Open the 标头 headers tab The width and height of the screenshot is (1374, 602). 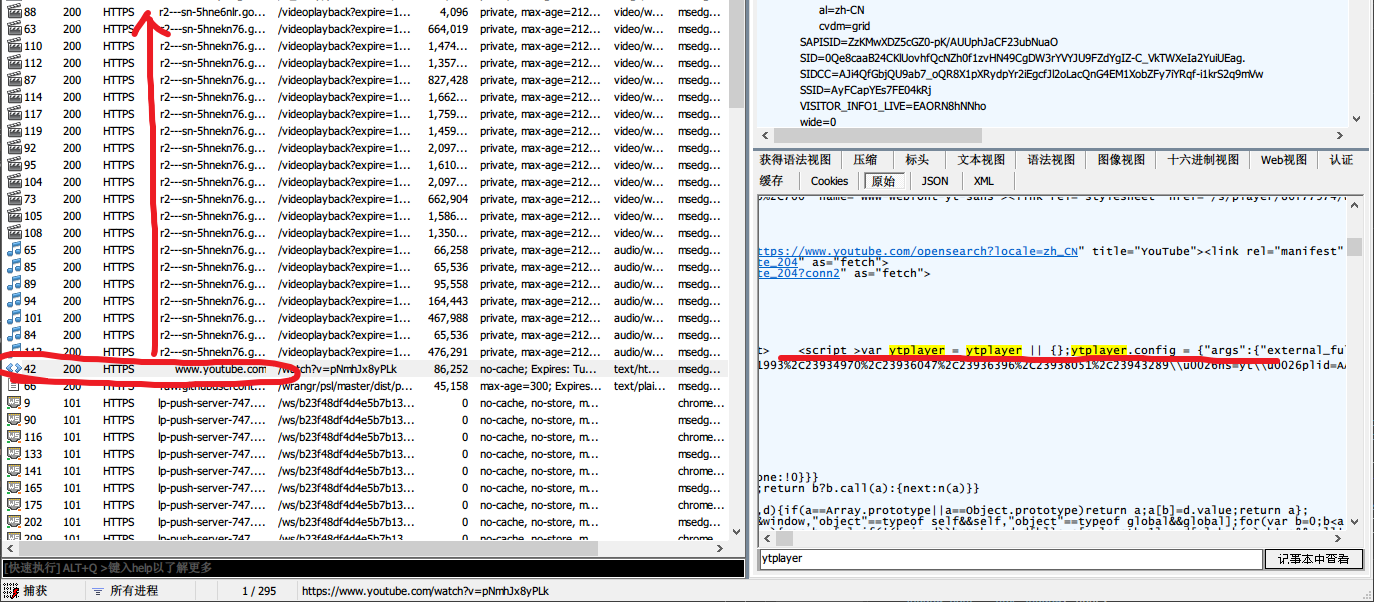(917, 160)
